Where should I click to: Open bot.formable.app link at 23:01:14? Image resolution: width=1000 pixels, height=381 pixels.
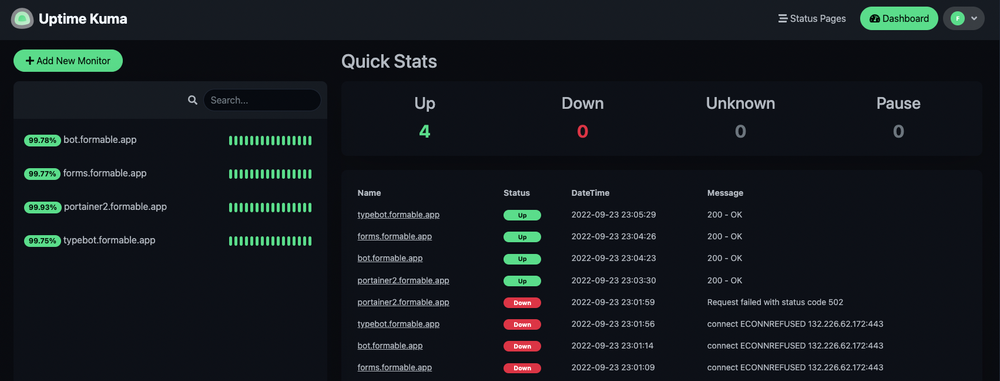tap(390, 346)
